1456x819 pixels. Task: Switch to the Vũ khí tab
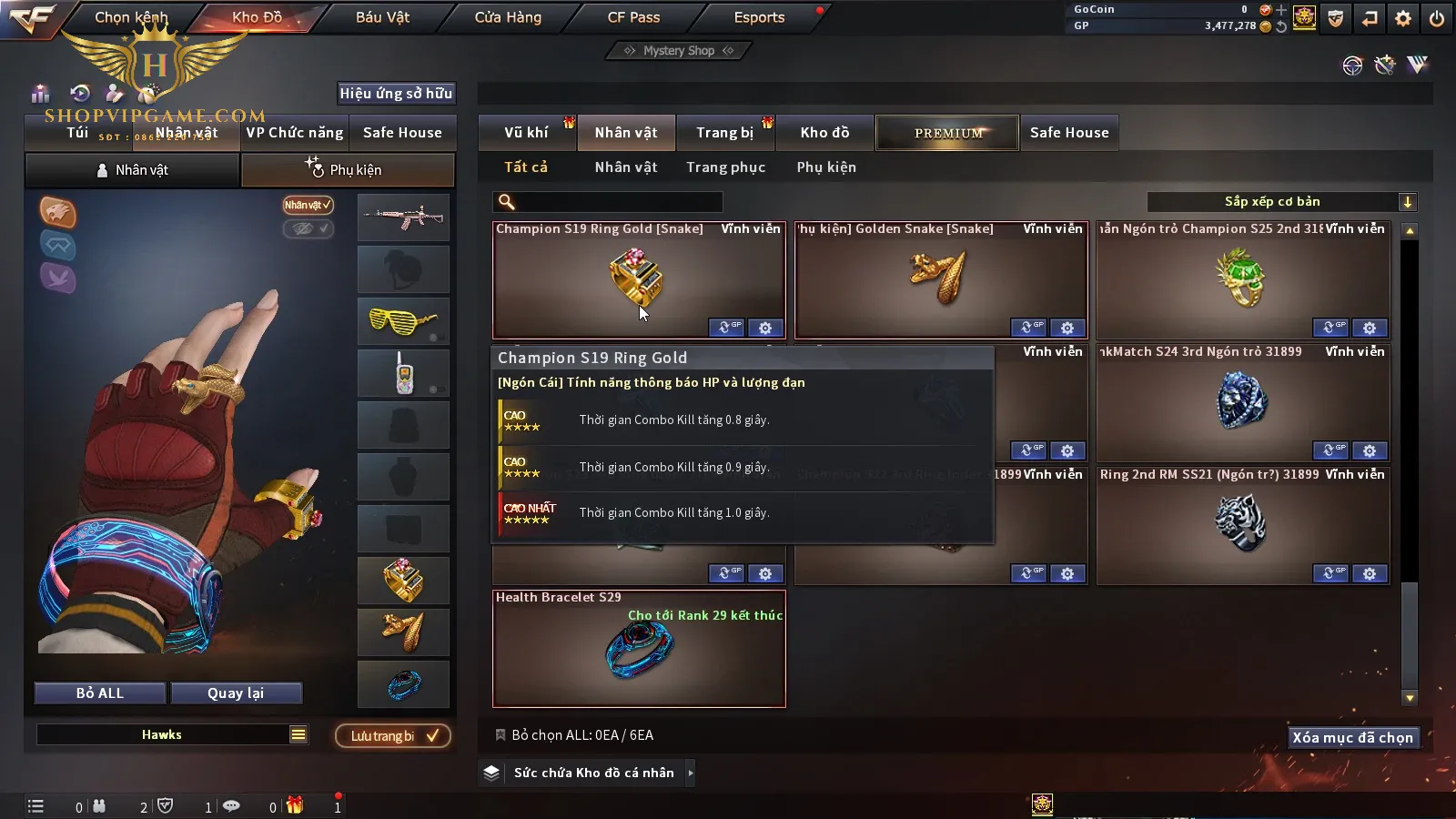pyautogui.click(x=527, y=133)
